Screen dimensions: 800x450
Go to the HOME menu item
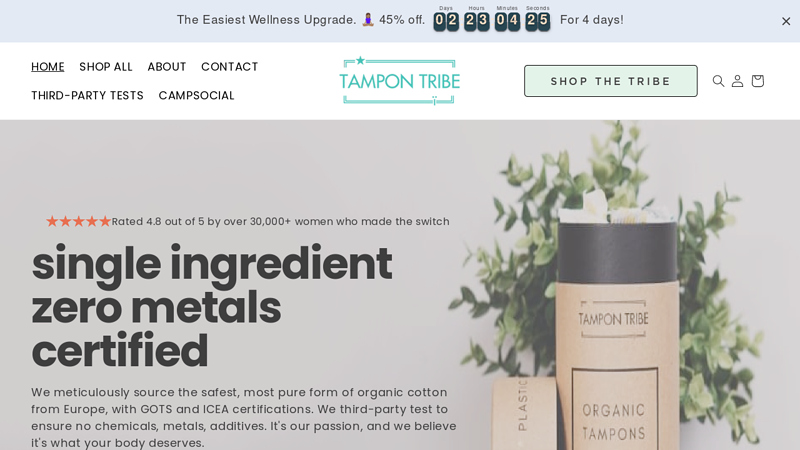point(47,67)
